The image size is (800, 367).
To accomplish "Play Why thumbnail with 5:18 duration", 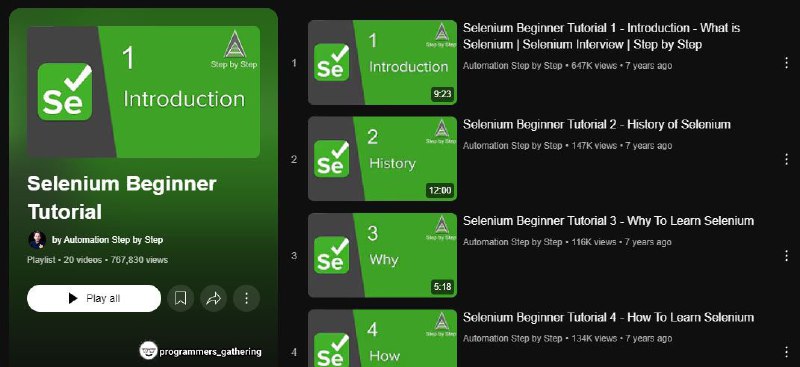I will pos(382,255).
